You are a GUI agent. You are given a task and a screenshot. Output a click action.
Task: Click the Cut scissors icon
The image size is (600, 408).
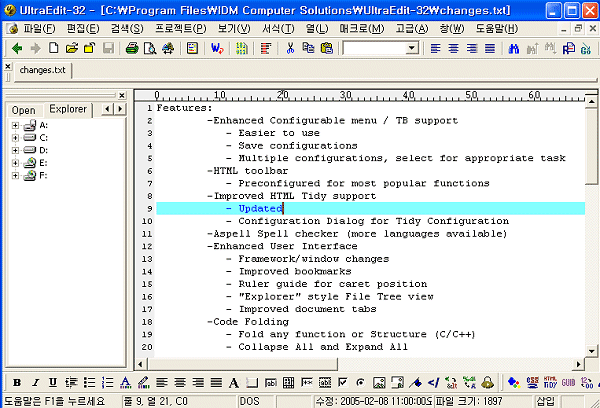click(x=290, y=48)
